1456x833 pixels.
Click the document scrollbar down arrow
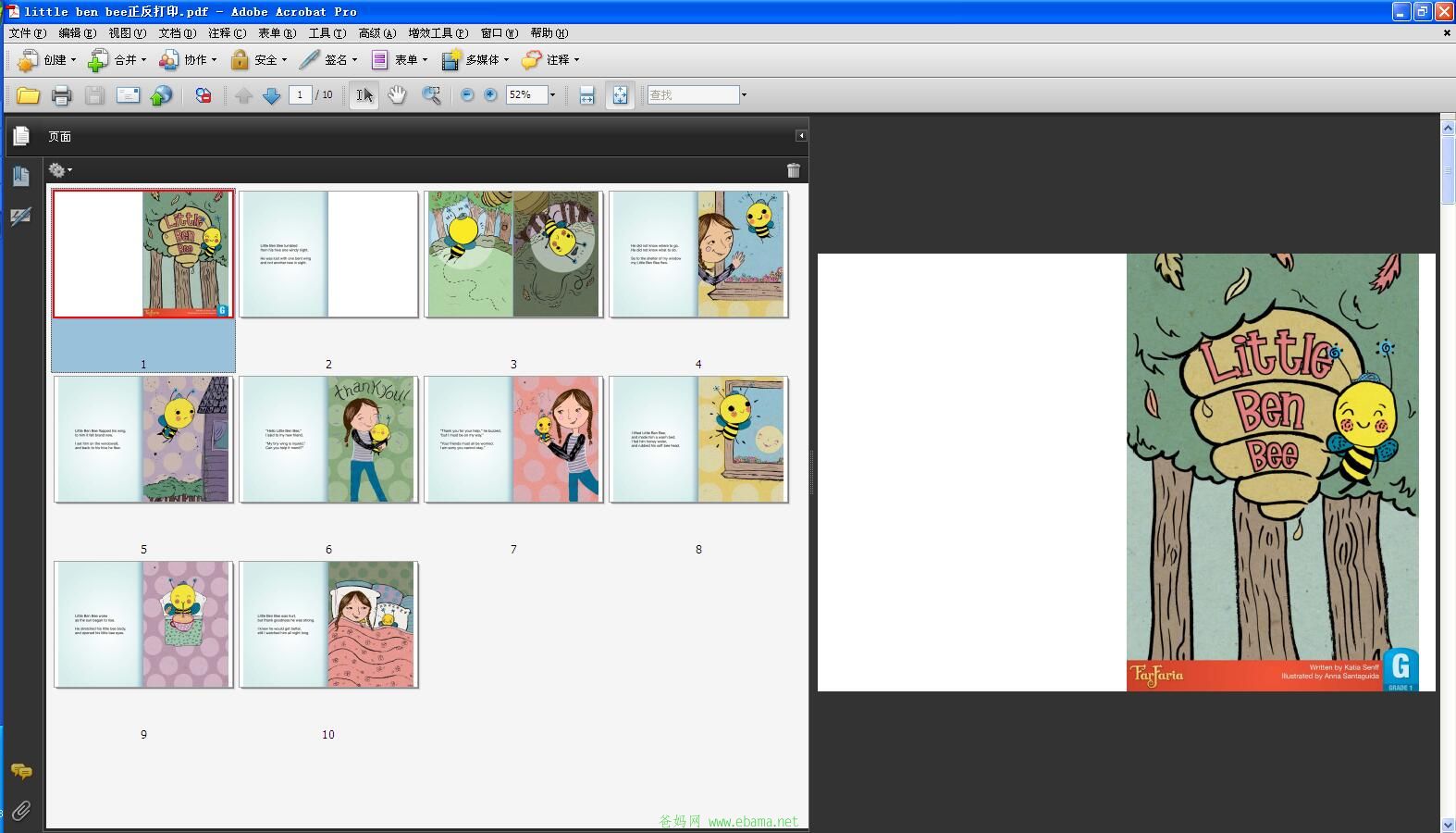[x=1448, y=825]
